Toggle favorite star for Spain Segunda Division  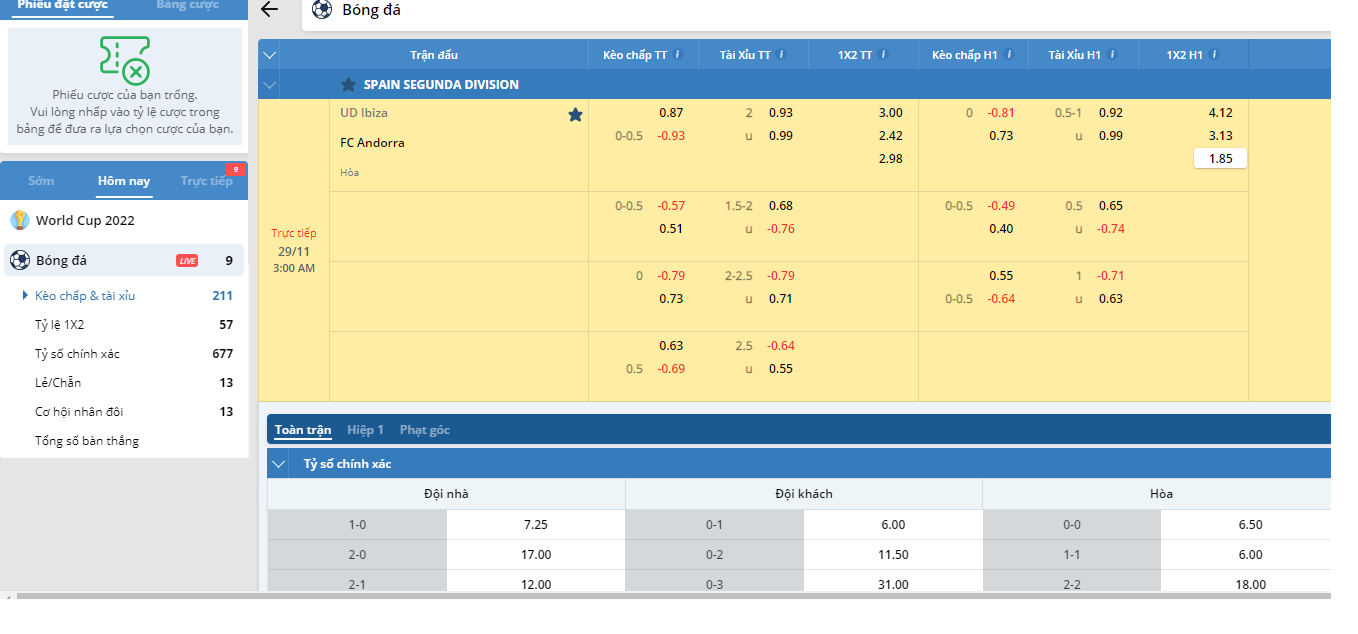coord(348,85)
